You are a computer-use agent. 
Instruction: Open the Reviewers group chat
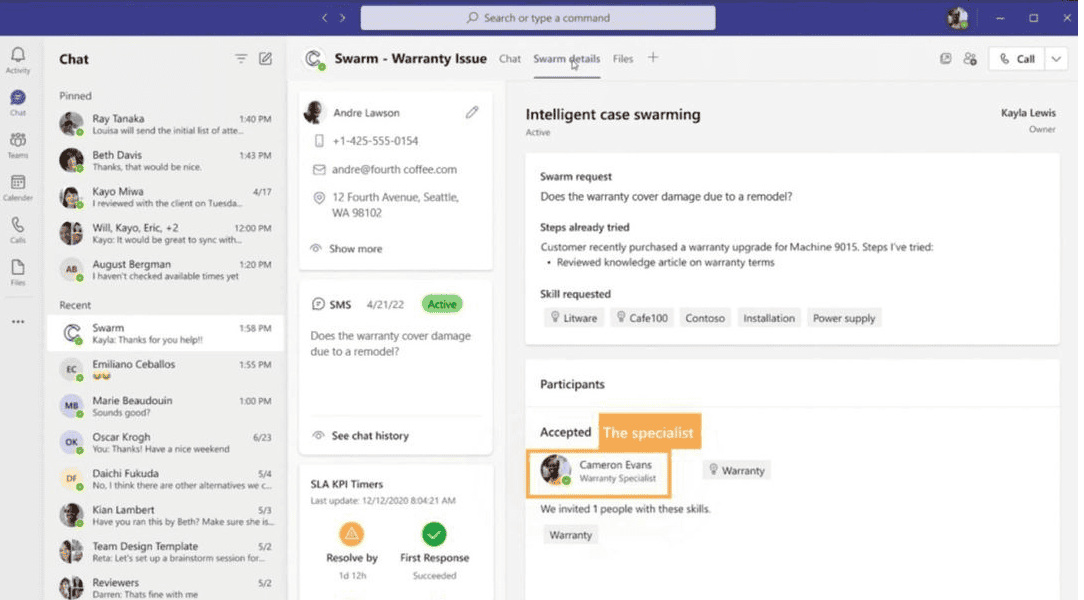coord(165,588)
